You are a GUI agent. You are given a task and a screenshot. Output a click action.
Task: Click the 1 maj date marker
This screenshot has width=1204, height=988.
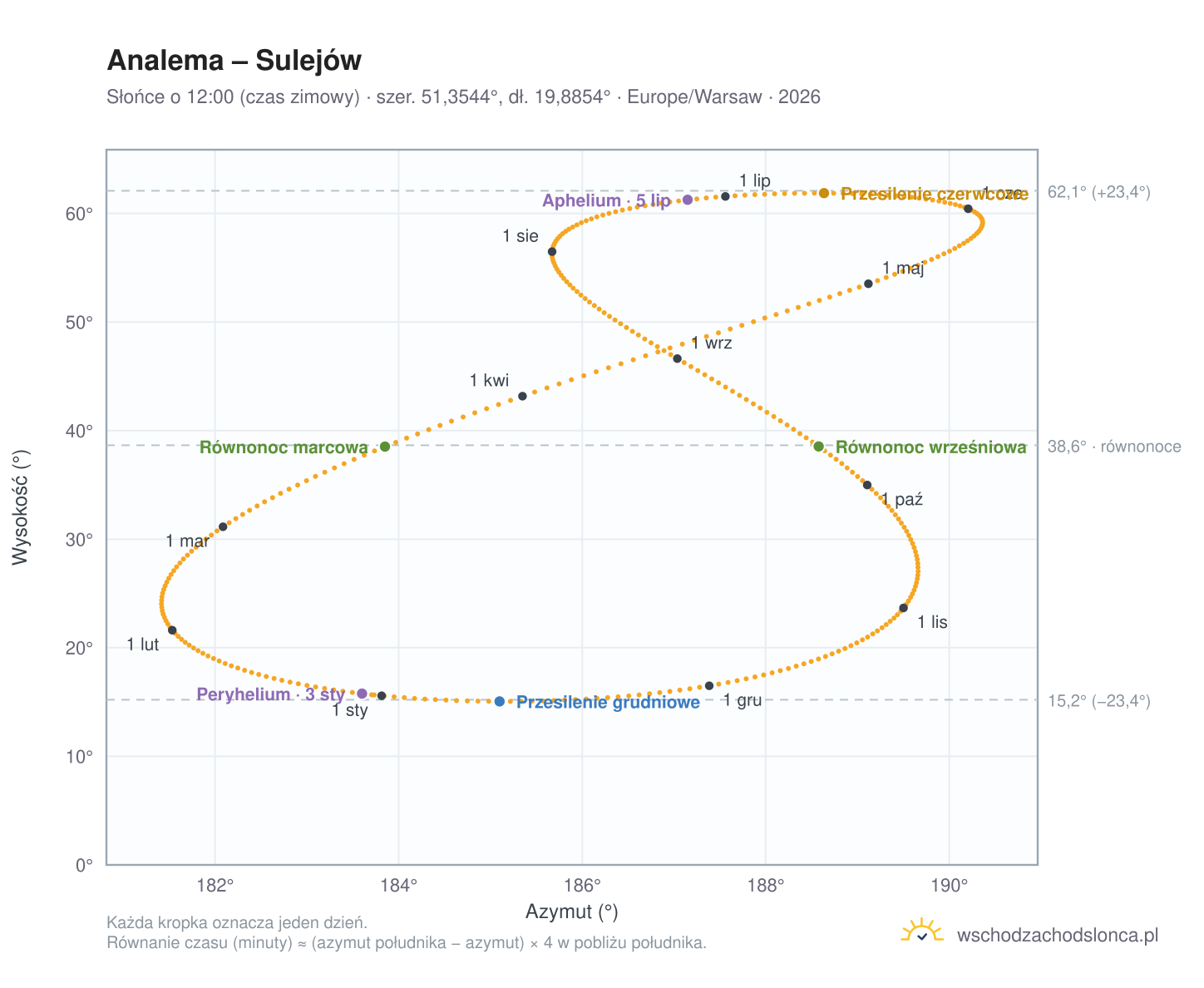point(868,284)
